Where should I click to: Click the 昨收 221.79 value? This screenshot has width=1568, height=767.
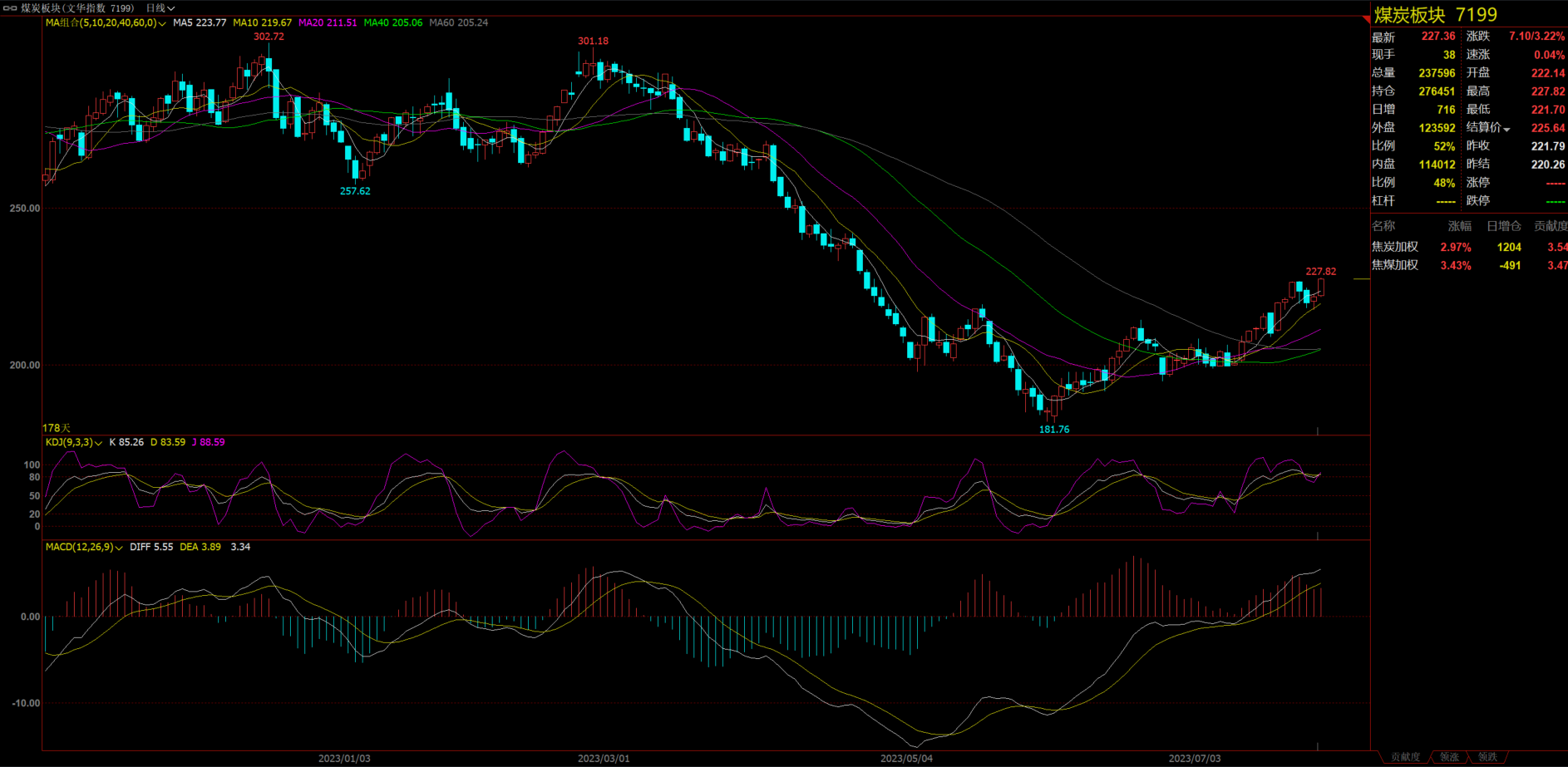[x=1548, y=146]
